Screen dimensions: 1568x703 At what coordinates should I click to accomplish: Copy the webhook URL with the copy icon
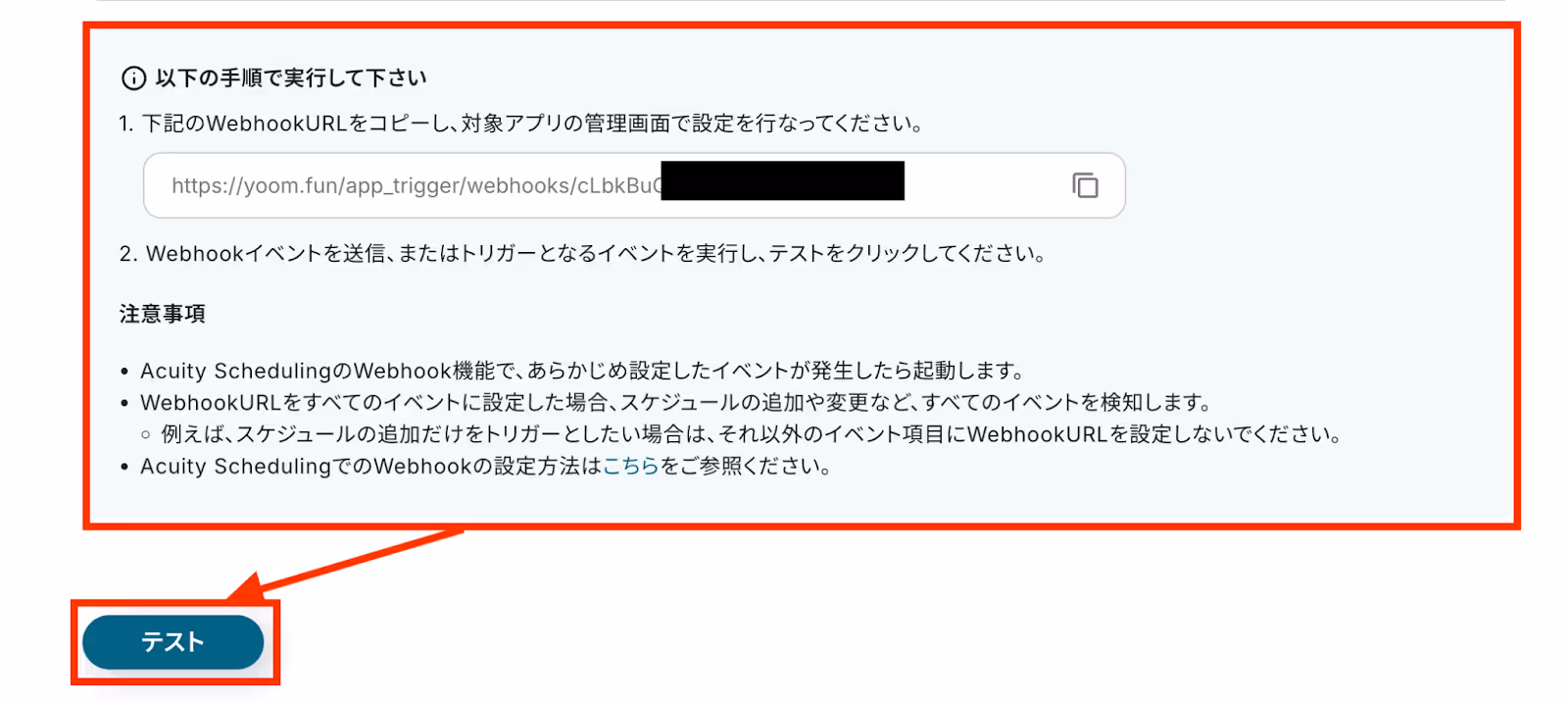(1085, 185)
